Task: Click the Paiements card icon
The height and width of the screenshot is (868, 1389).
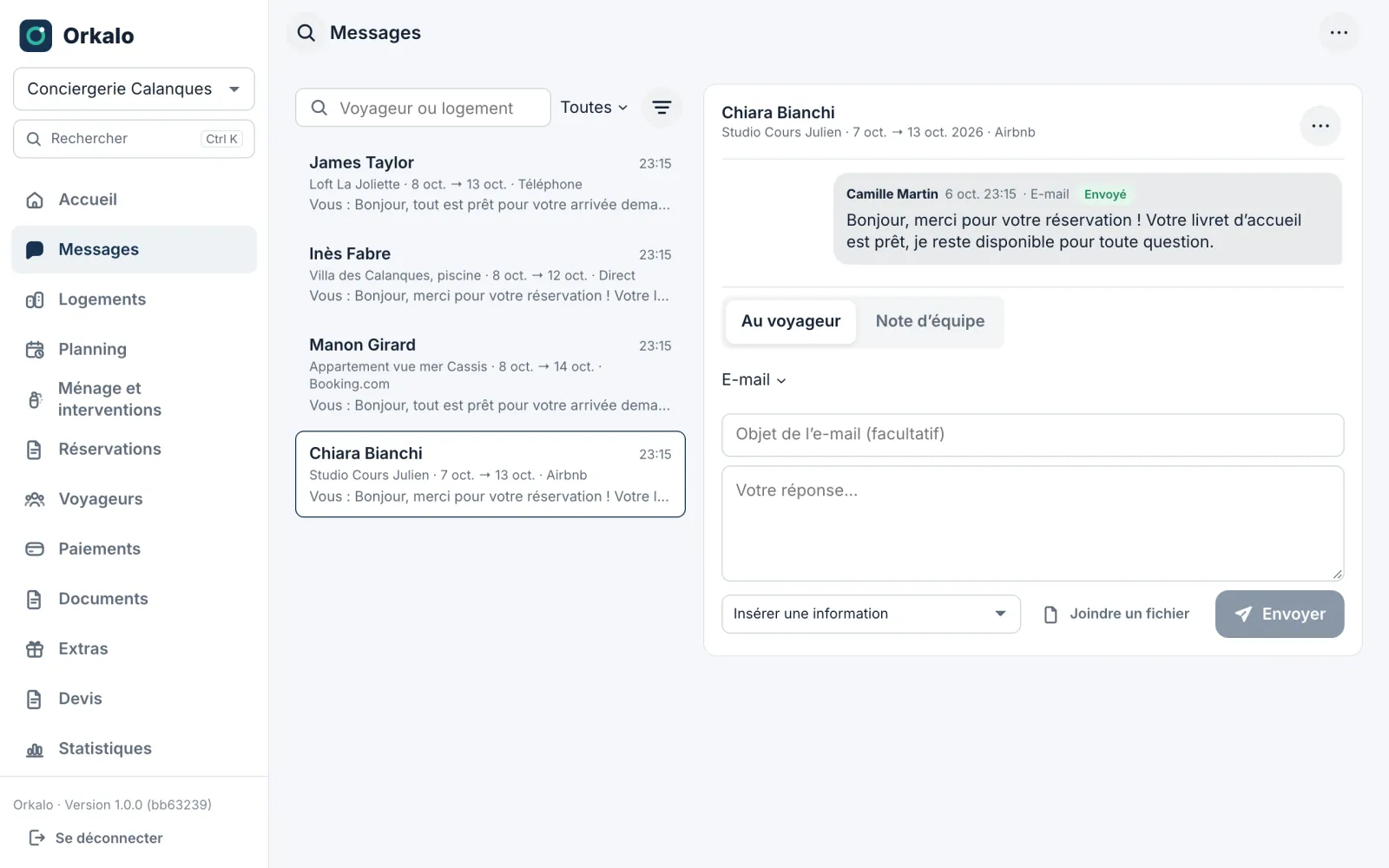Action: (35, 549)
